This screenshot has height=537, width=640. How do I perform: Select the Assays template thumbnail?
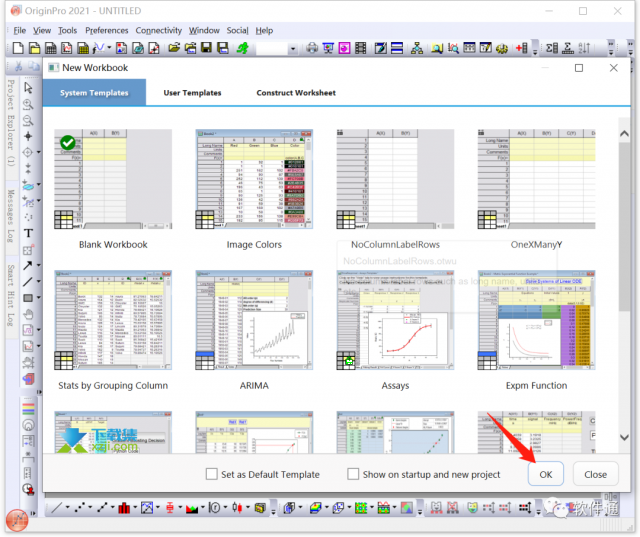(395, 320)
